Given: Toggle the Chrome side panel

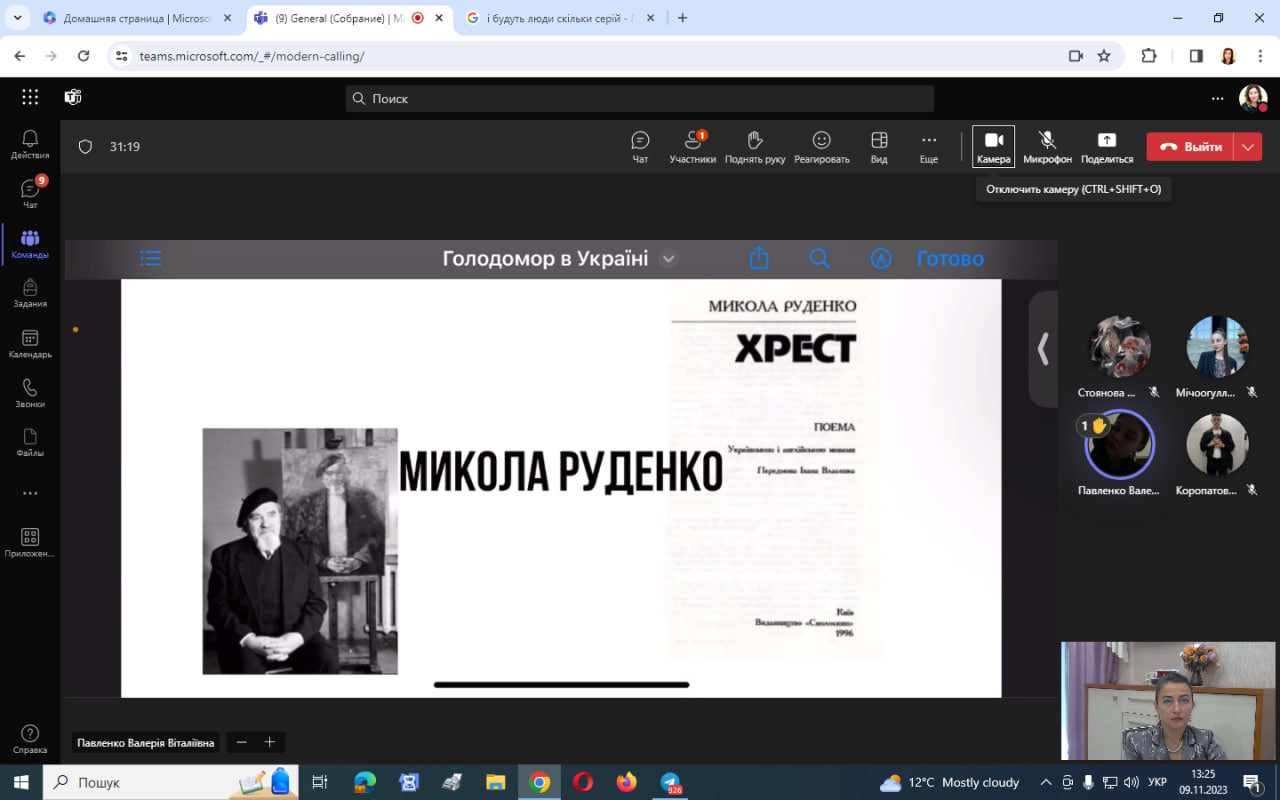Looking at the screenshot, I should coord(1196,56).
